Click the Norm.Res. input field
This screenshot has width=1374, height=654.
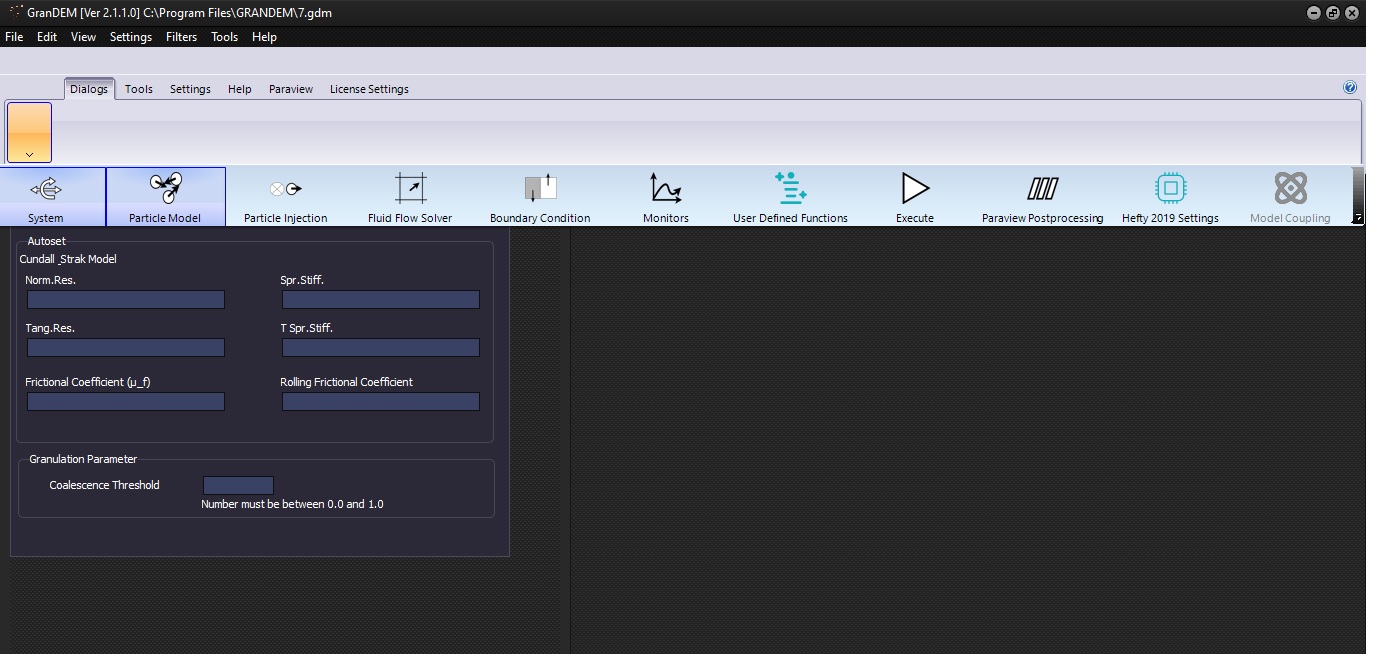pyautogui.click(x=126, y=299)
